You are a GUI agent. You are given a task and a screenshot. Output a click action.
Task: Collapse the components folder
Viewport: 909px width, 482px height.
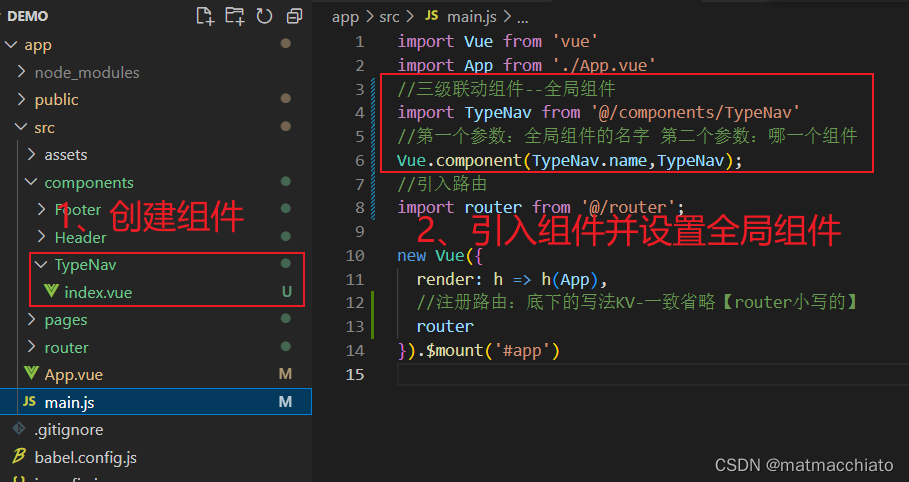point(31,182)
